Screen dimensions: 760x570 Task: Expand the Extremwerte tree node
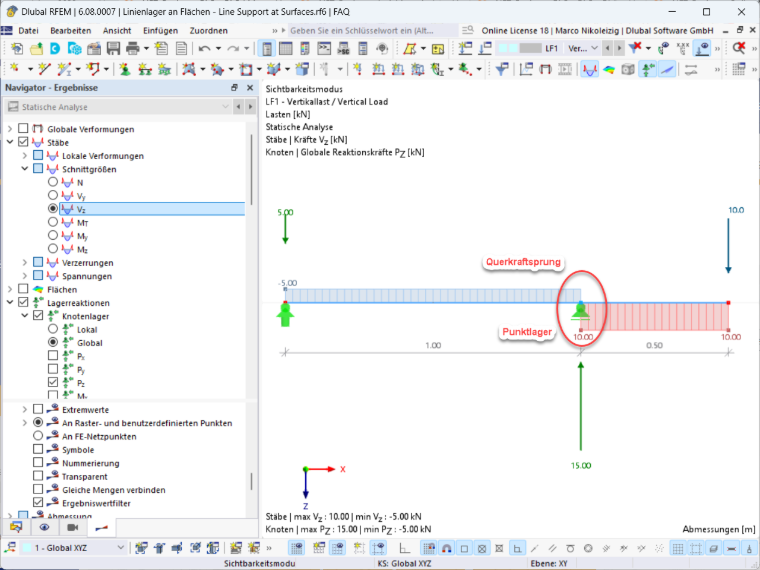(x=25, y=410)
